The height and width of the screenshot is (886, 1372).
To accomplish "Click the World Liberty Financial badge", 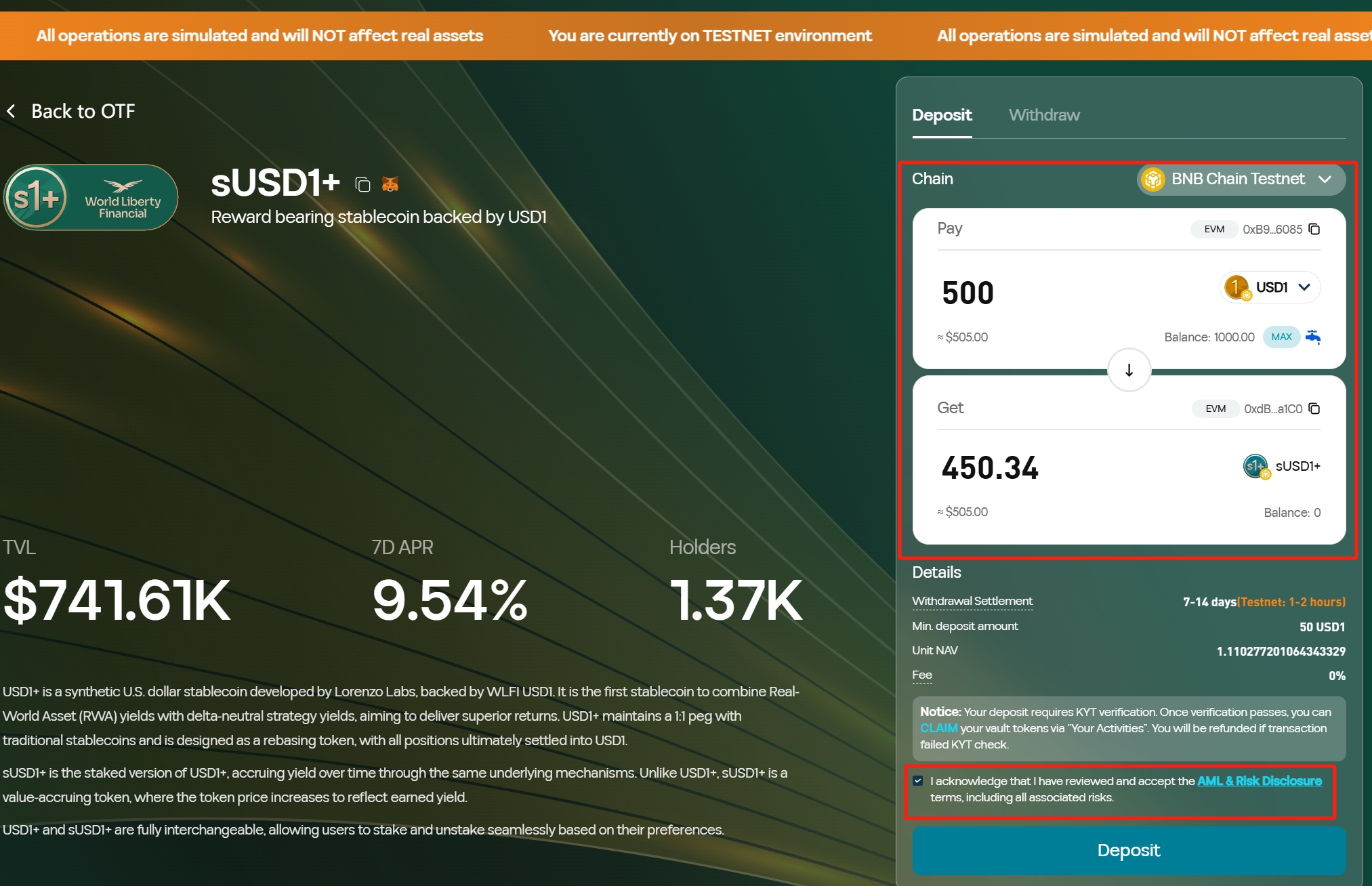I will tap(91, 198).
